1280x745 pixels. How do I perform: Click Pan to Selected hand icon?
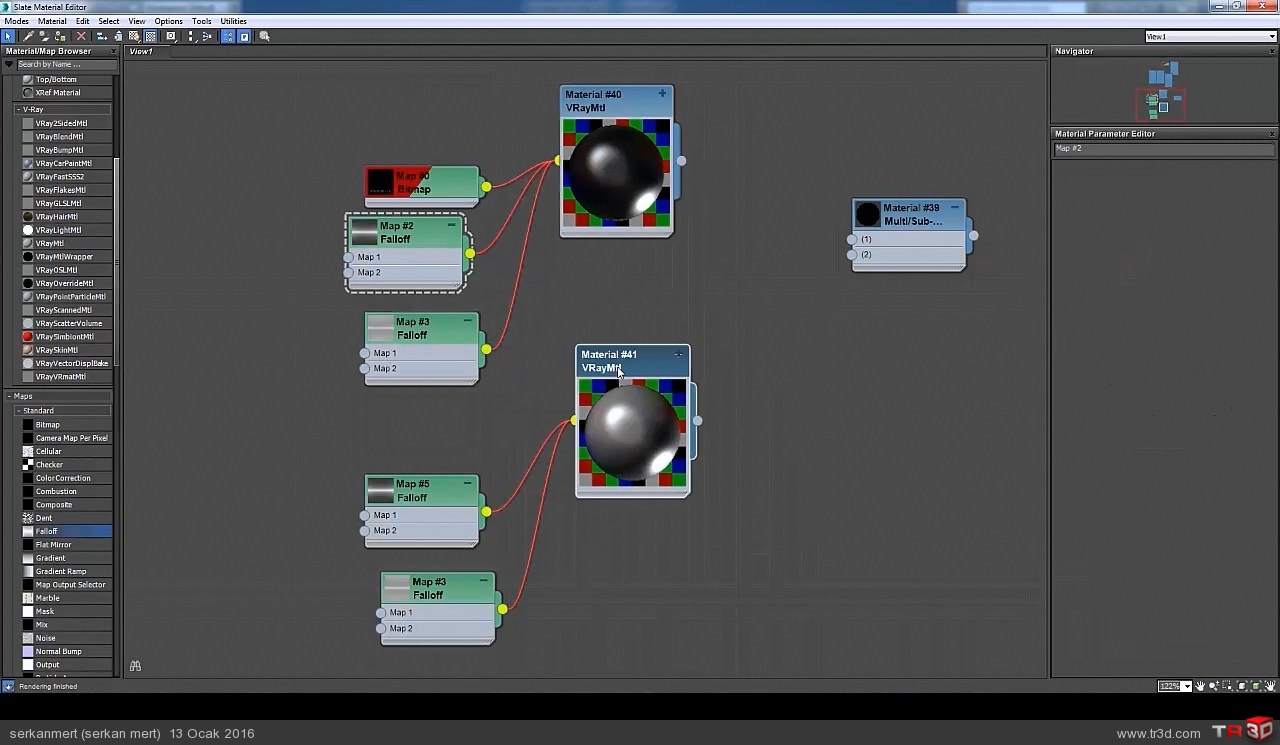click(1270, 686)
